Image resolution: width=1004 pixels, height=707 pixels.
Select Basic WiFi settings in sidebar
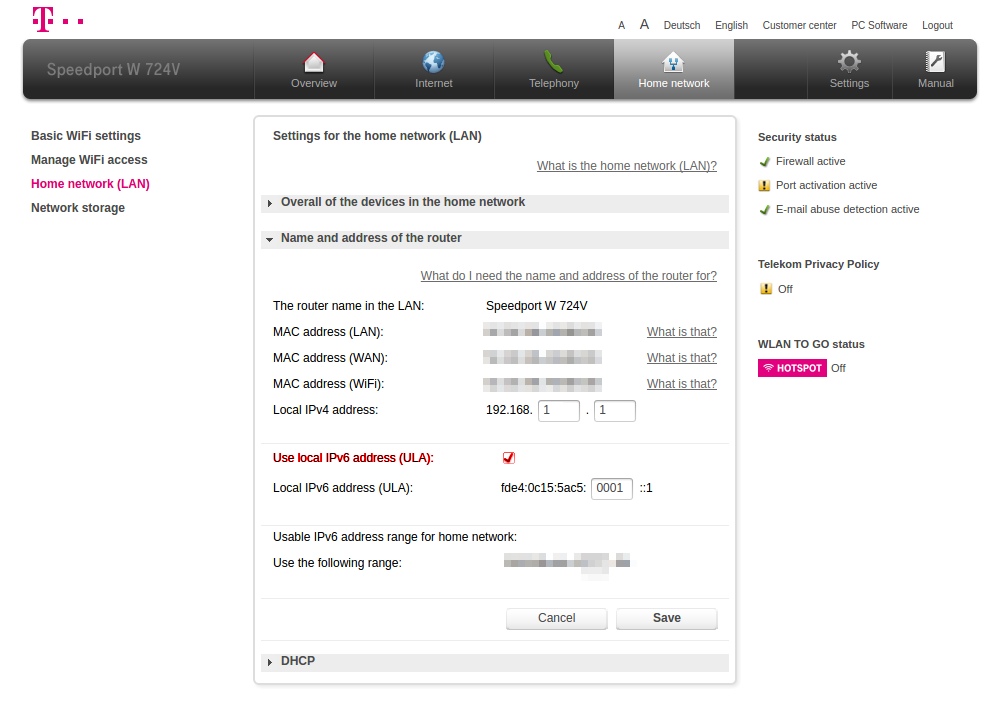tap(86, 136)
